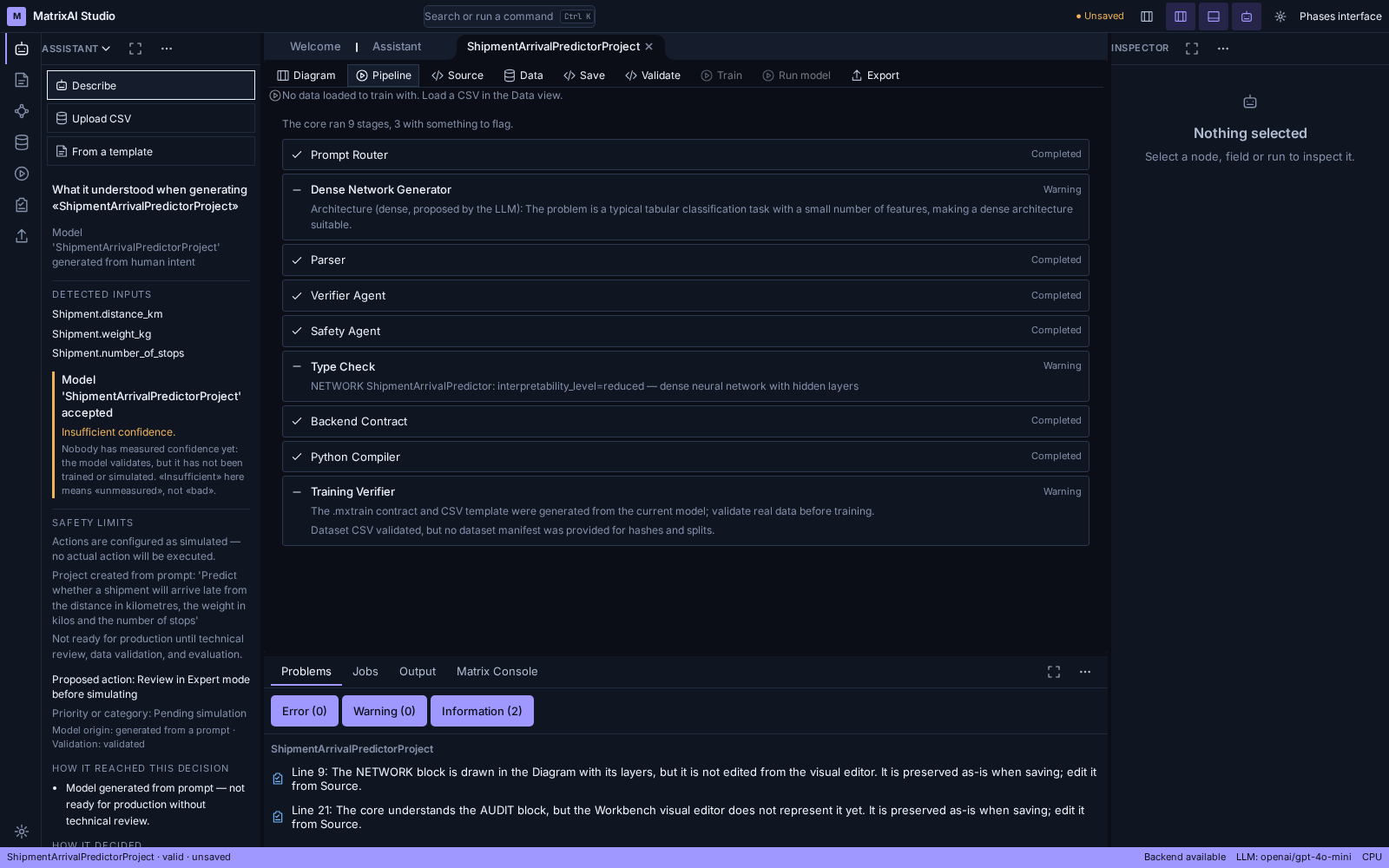1389x868 pixels.
Task: Expand the Verifier Agent stage
Action: (x=686, y=295)
